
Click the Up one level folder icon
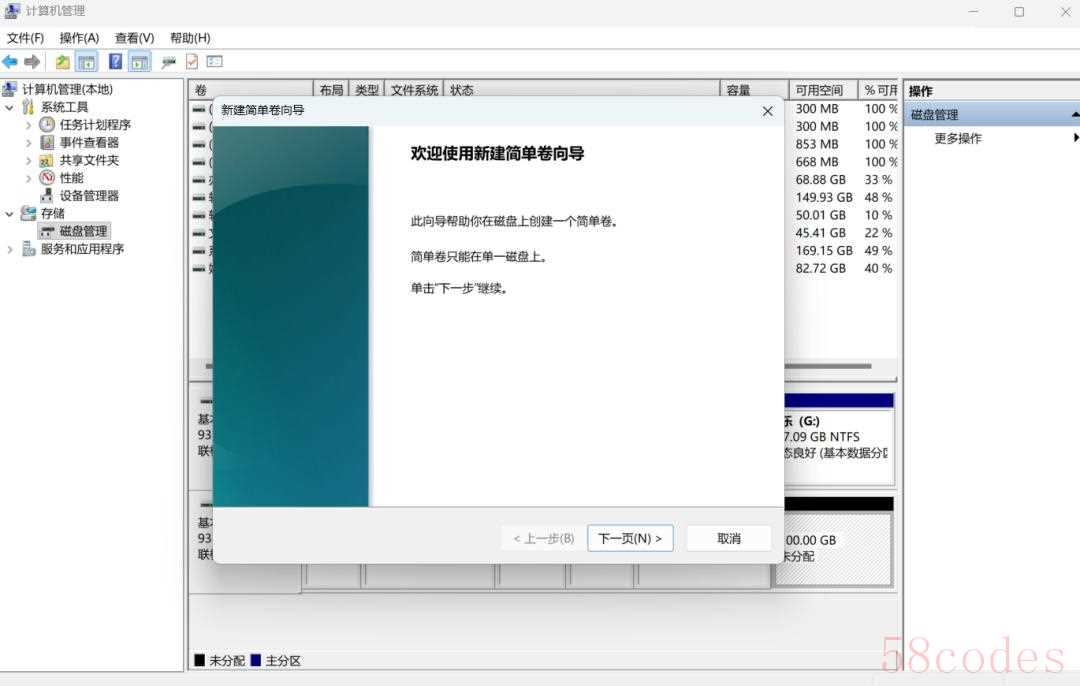coord(62,62)
